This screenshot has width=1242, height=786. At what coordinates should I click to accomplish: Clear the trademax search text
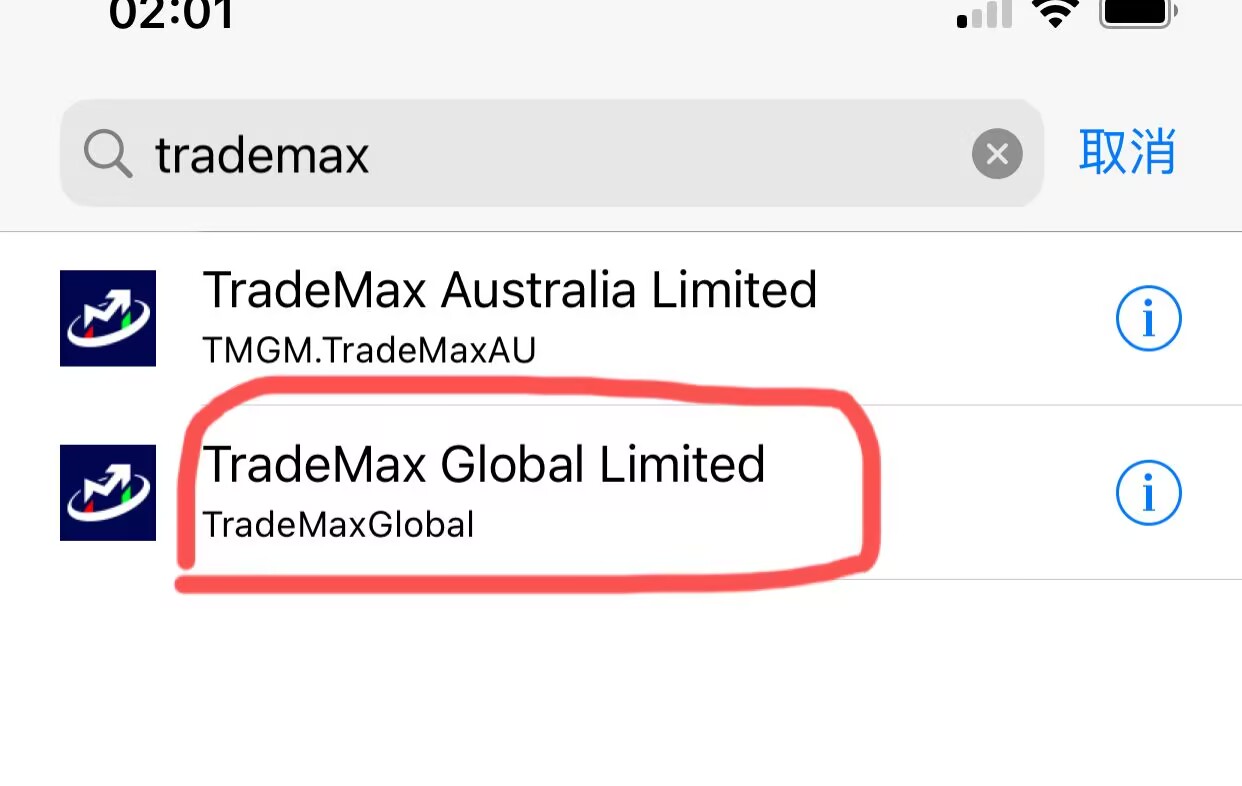[997, 154]
